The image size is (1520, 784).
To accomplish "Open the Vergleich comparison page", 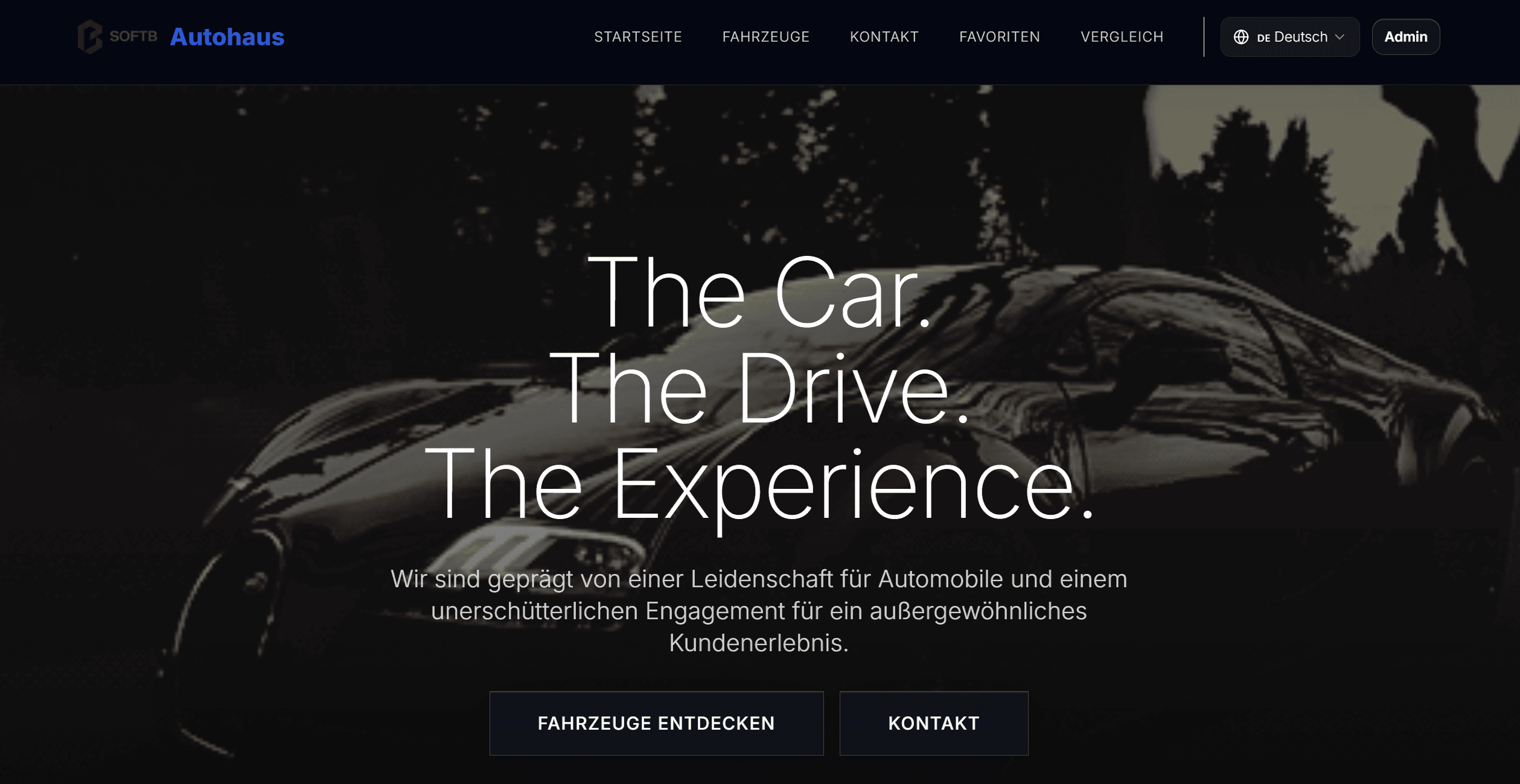I will [1122, 37].
